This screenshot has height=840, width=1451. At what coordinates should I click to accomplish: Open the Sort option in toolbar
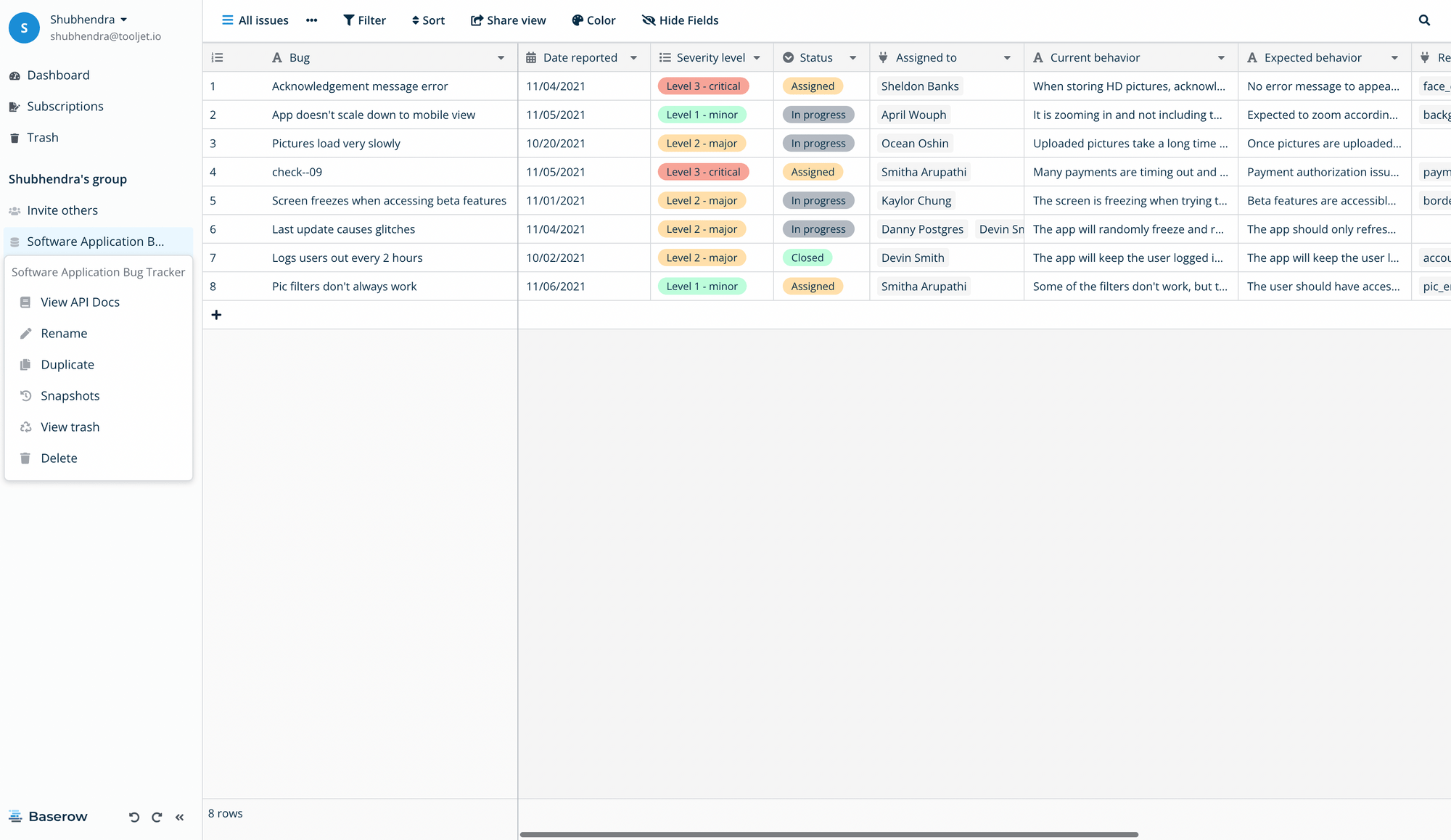428,20
